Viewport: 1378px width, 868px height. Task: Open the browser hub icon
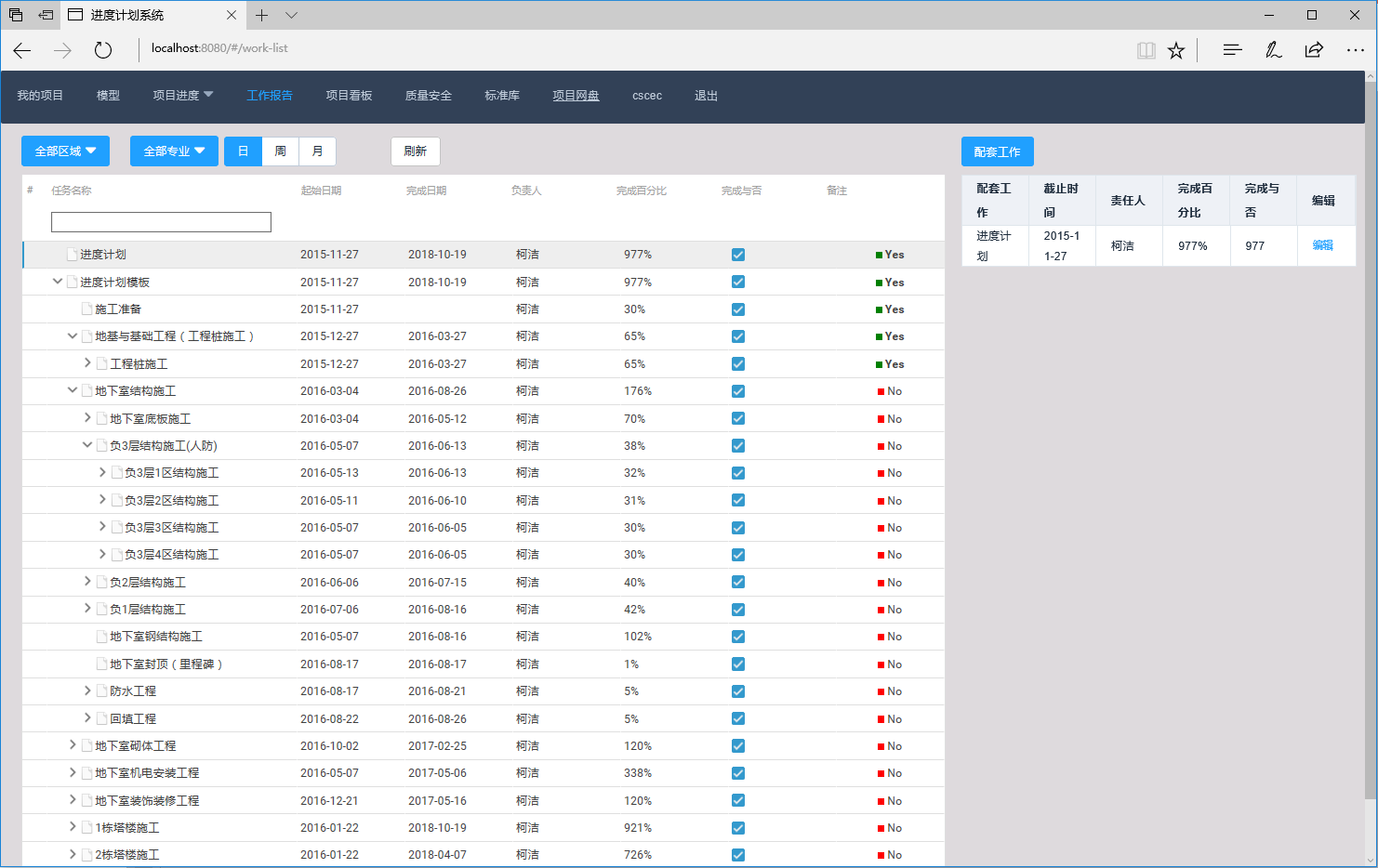pyautogui.click(x=1232, y=50)
